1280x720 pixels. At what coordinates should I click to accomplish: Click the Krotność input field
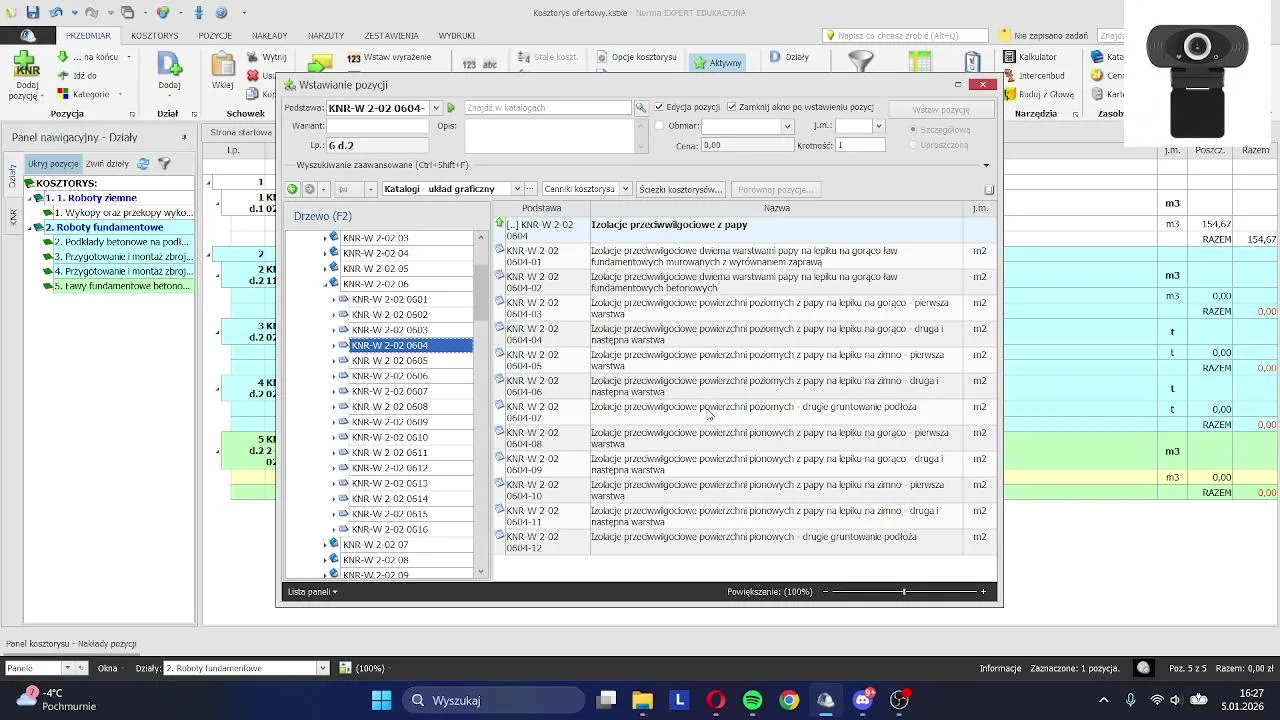860,145
